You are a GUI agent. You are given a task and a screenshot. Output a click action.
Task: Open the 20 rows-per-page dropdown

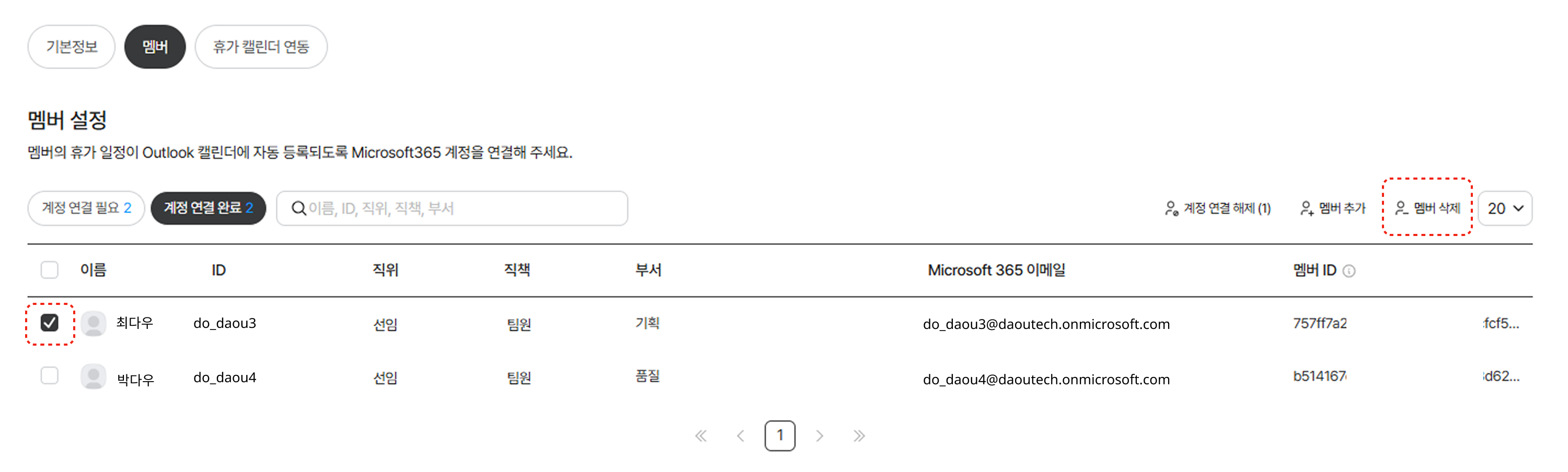click(1505, 209)
